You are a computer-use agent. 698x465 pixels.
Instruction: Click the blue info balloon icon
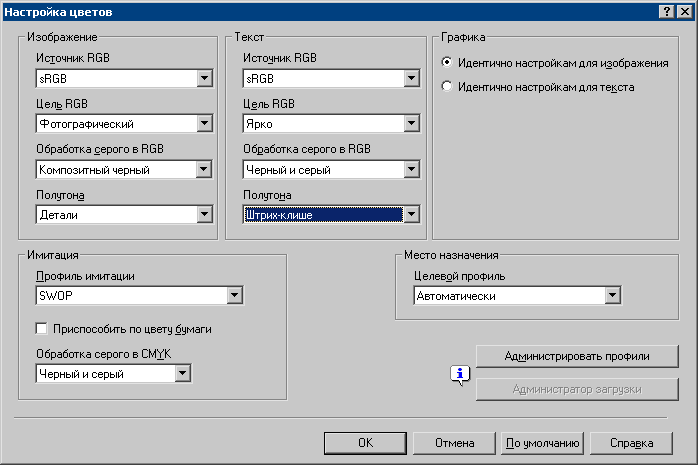coord(460,375)
